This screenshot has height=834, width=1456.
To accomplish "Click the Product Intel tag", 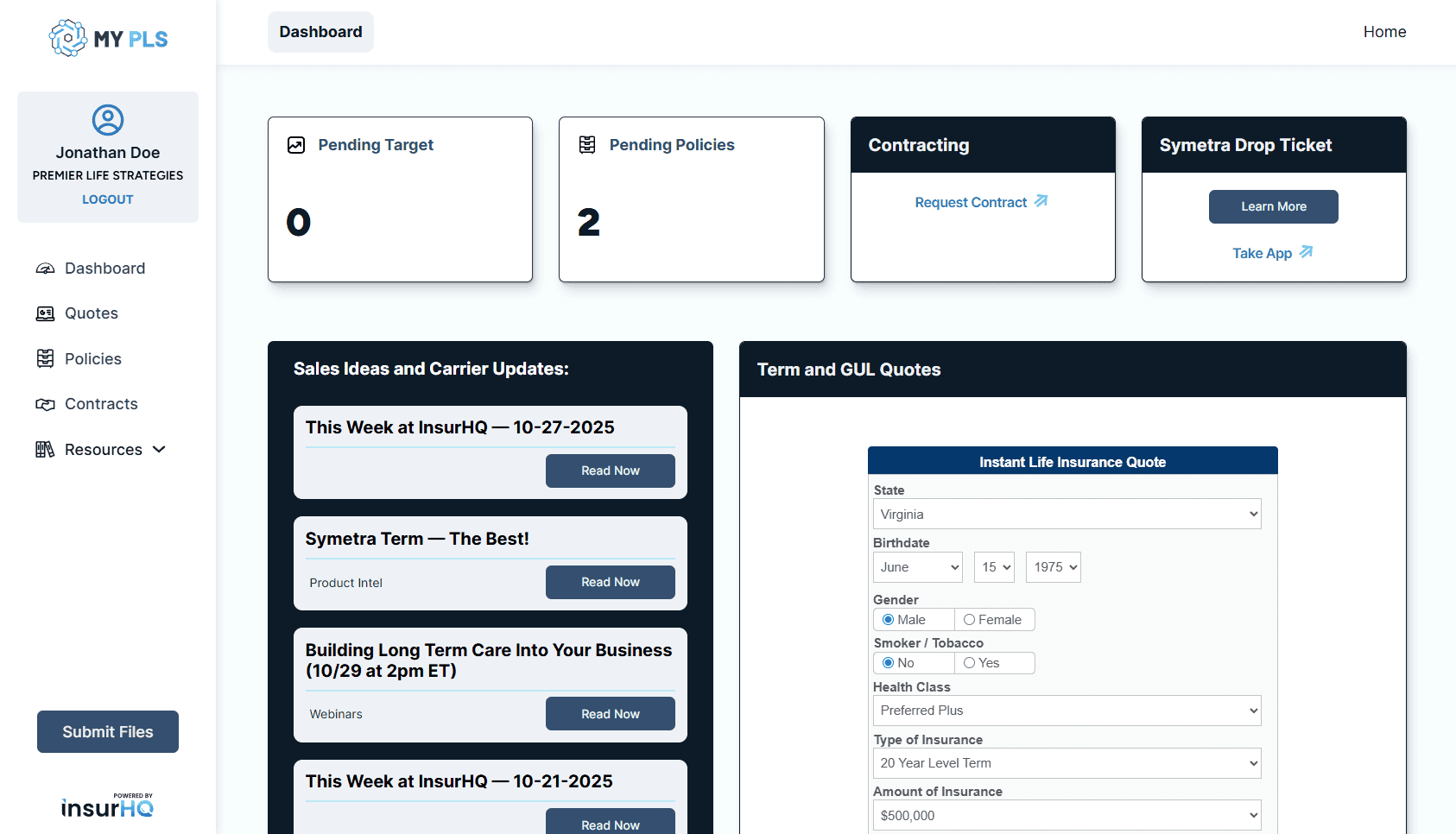I will pyautogui.click(x=345, y=583).
